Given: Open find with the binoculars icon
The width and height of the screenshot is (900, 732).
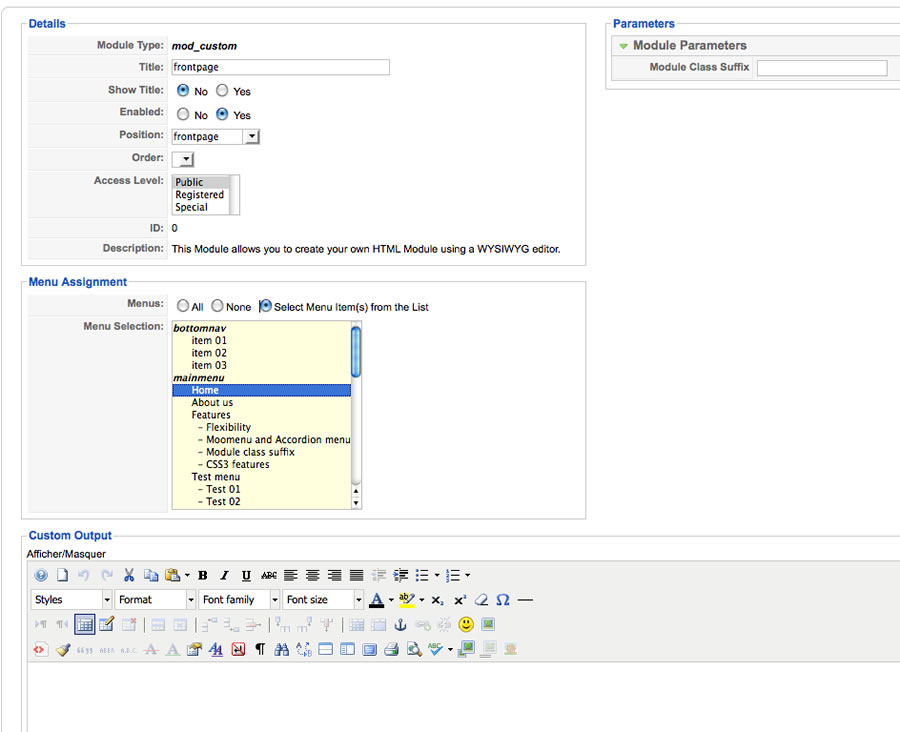Looking at the screenshot, I should click(281, 649).
